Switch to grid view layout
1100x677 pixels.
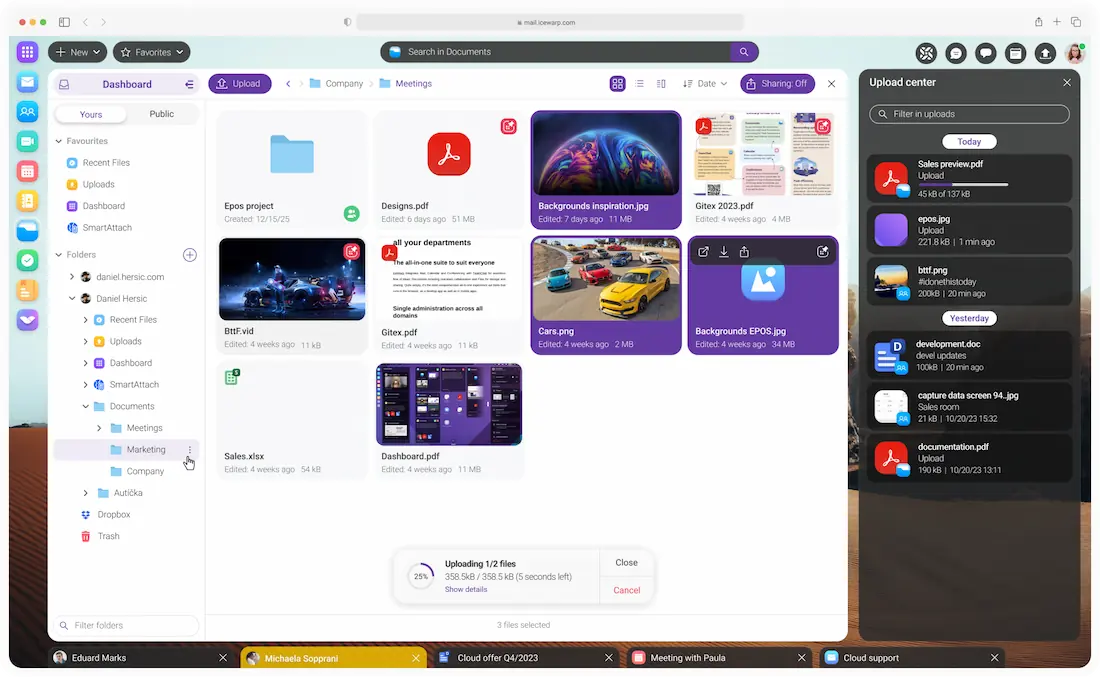617,83
